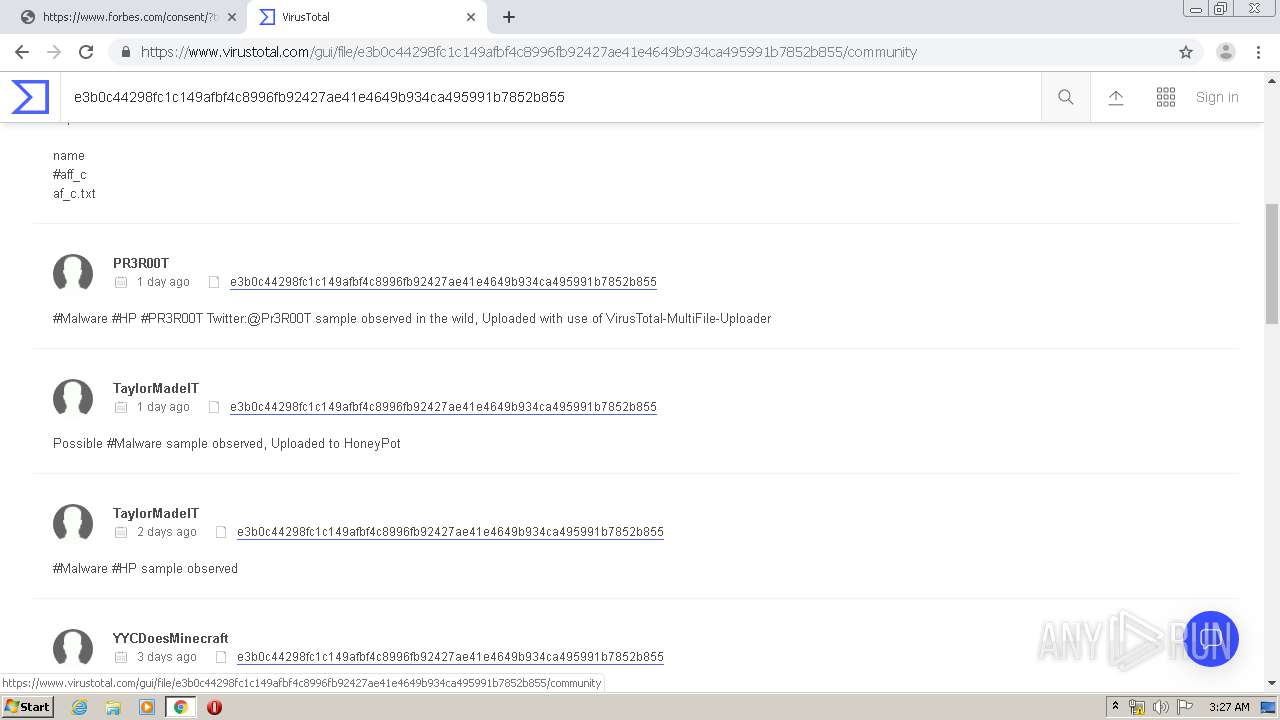This screenshot has height=720, width=1280.
Task: Click file icon beside PR3R00T's hash
Action: click(213, 282)
